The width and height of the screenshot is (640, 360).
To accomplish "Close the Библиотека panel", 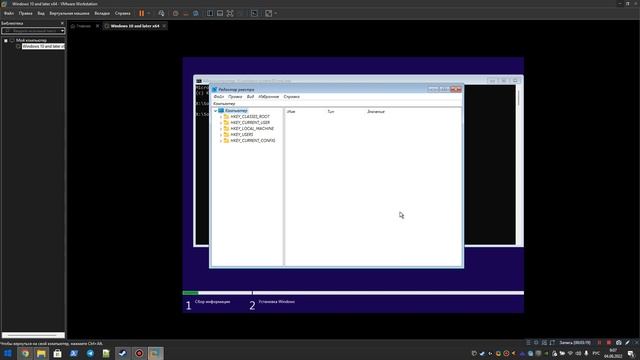I will click(x=62, y=23).
